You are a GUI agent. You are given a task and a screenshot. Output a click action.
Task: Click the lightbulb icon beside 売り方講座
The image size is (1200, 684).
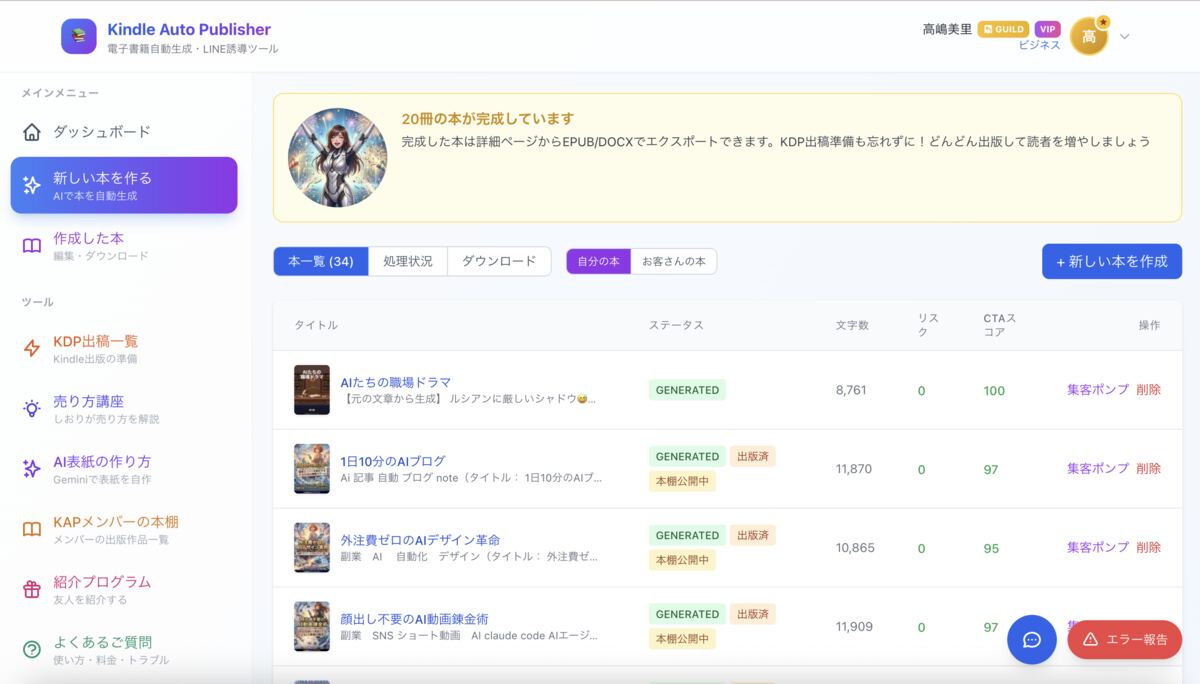[x=32, y=408]
